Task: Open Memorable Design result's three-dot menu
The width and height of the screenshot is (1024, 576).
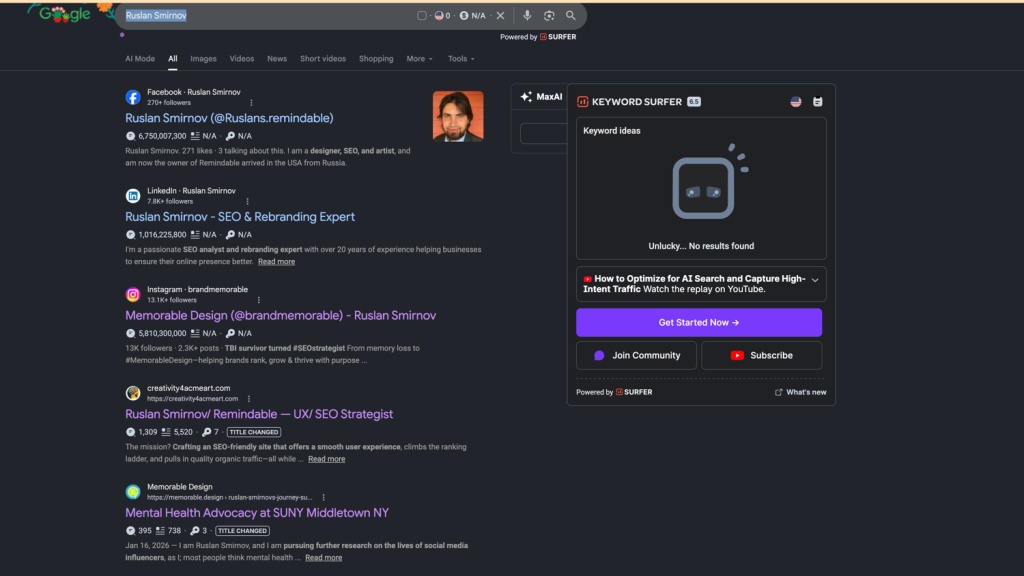Action: pos(323,497)
